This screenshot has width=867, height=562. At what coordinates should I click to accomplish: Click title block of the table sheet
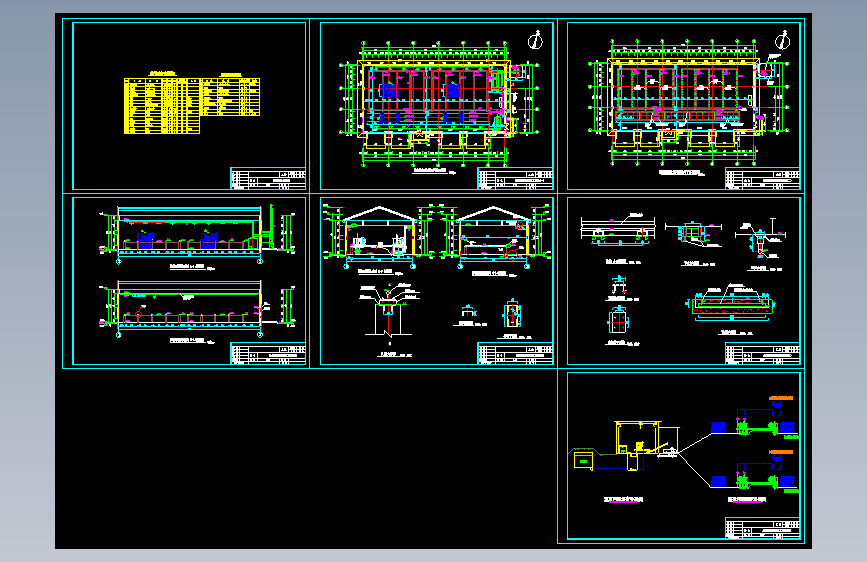[x=268, y=178]
